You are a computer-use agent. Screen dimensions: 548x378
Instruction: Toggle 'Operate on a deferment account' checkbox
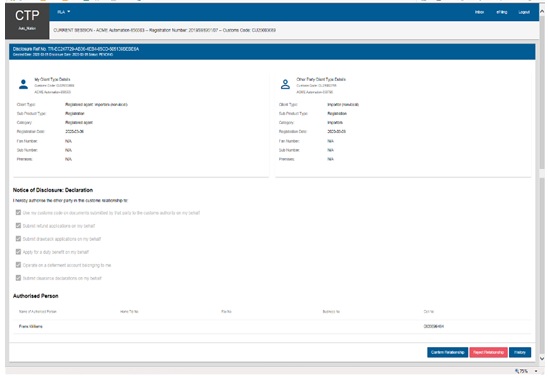coord(19,265)
